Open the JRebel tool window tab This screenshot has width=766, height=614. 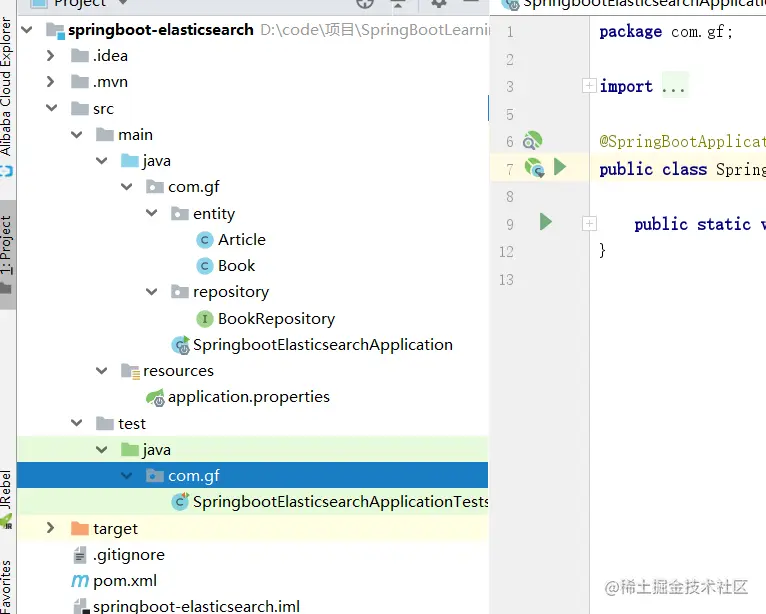[6, 491]
